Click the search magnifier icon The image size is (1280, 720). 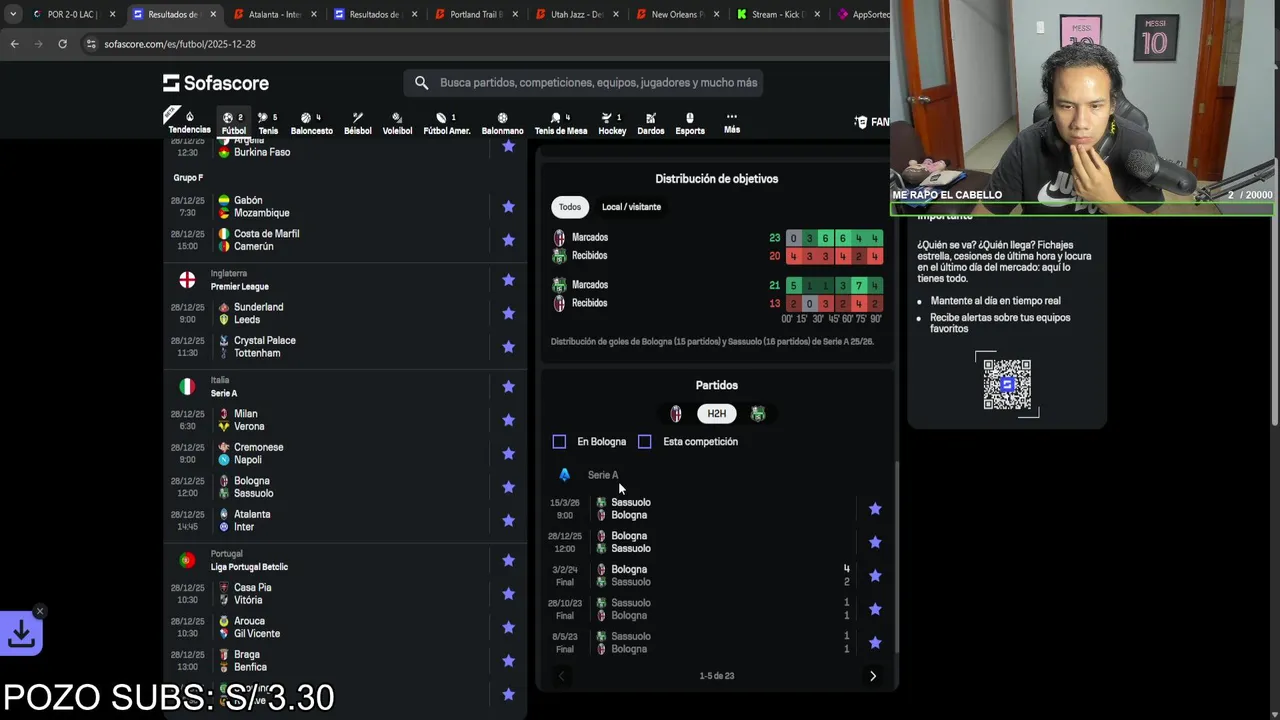[x=421, y=83]
